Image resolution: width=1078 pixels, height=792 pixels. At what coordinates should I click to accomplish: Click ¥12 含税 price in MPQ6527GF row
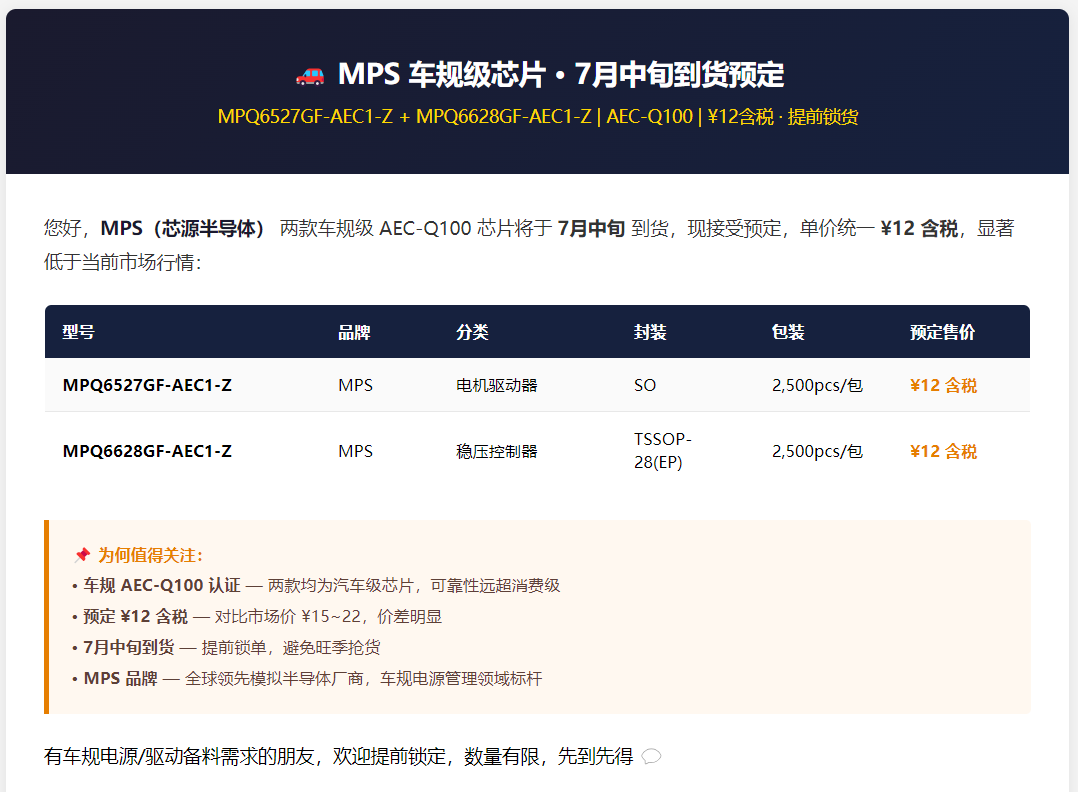(x=943, y=385)
